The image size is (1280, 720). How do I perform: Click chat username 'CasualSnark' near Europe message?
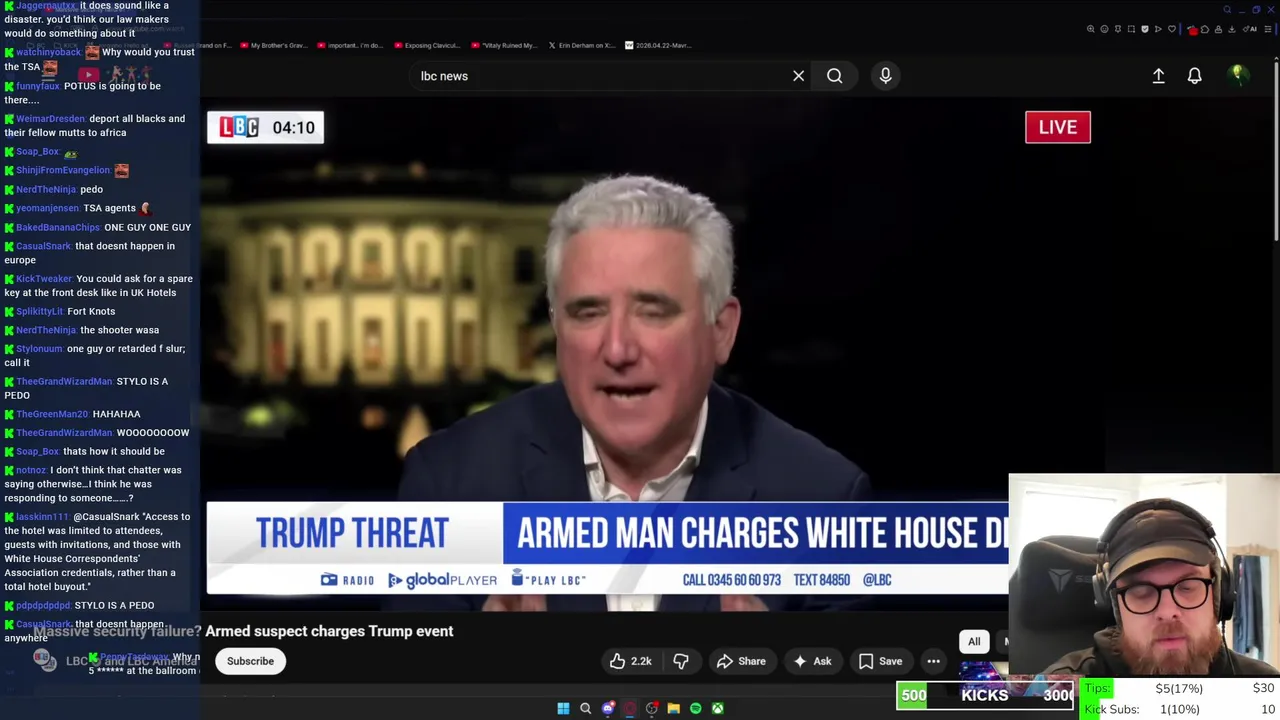tap(44, 246)
